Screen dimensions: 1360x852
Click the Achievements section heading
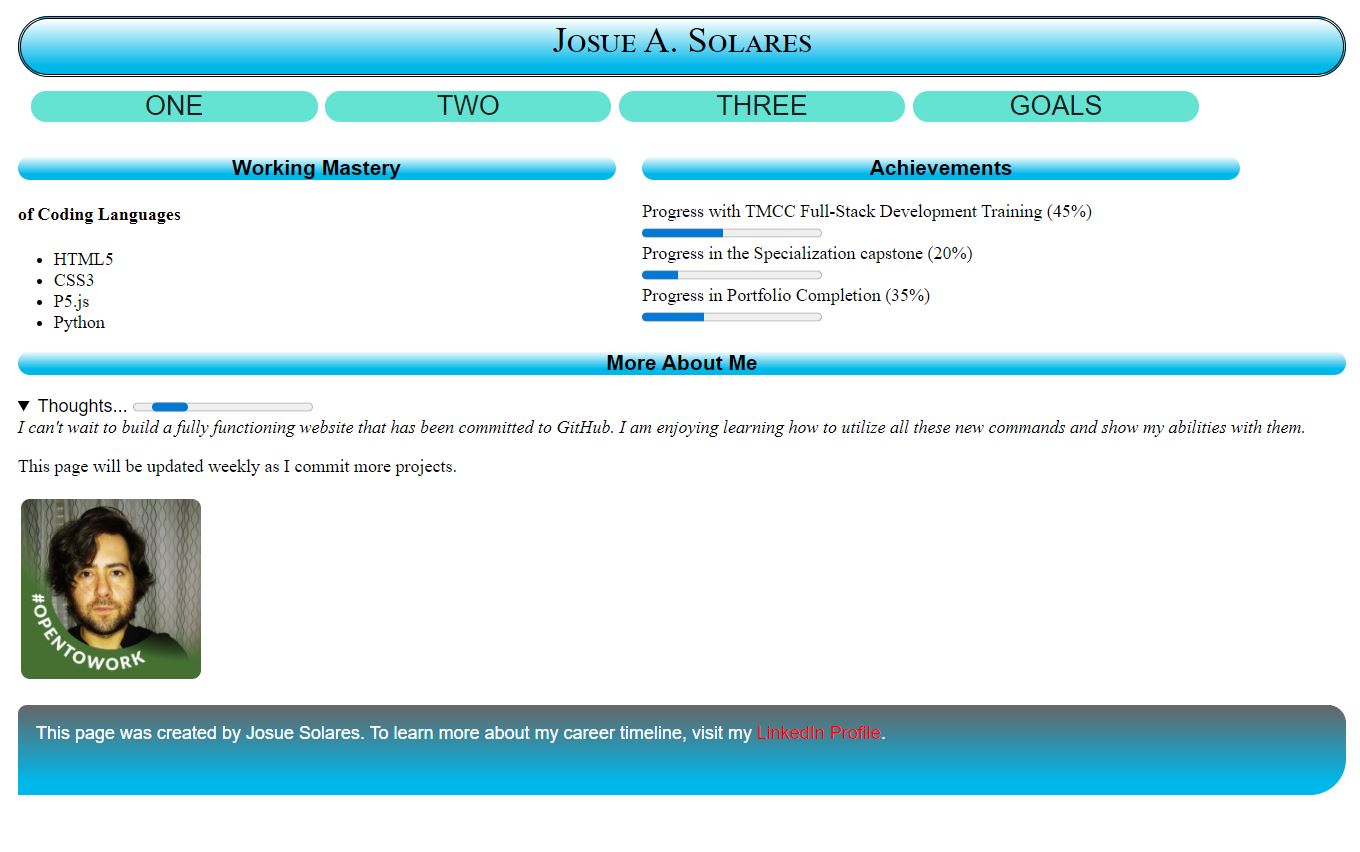(x=940, y=168)
